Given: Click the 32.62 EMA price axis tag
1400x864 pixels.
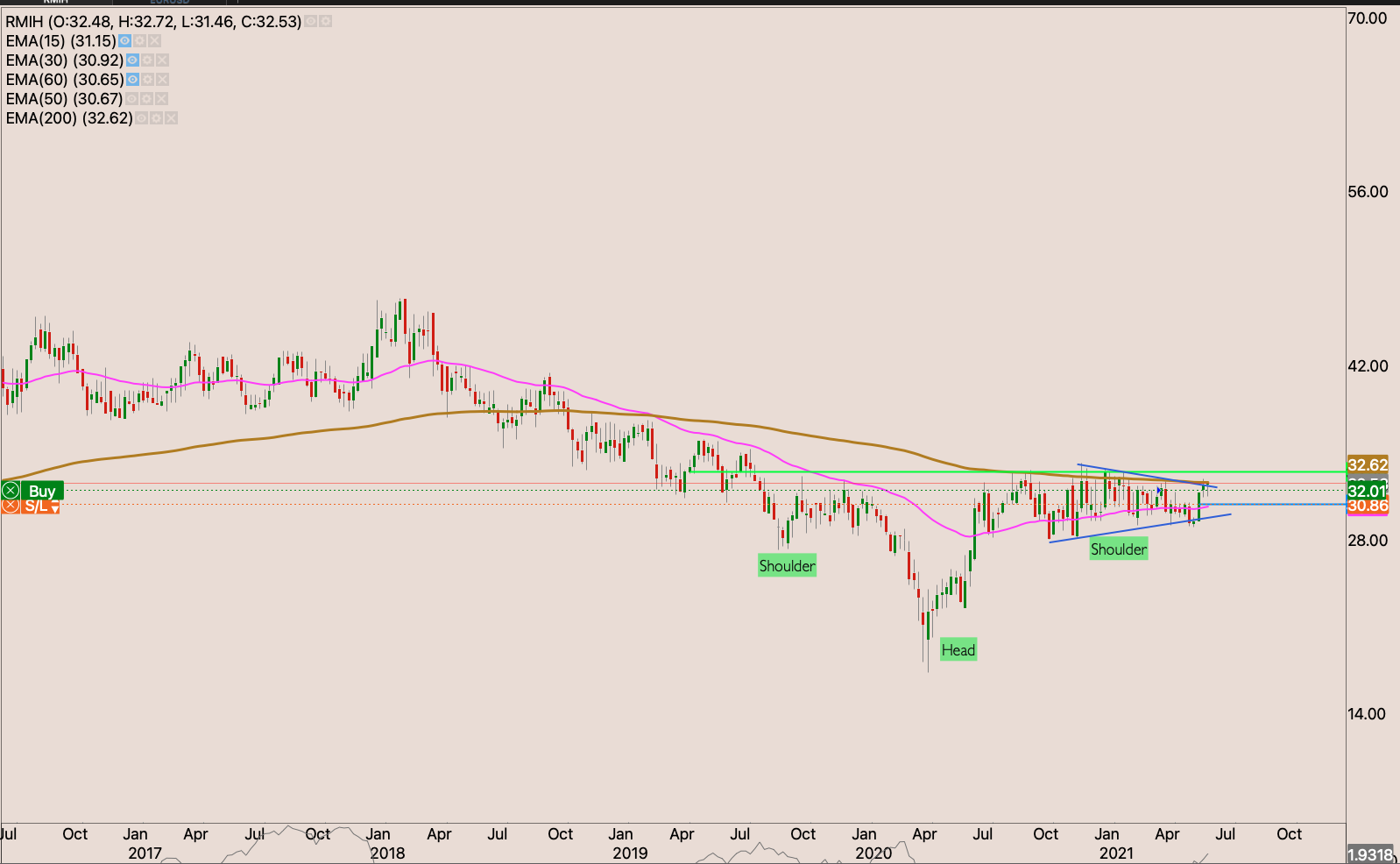Looking at the screenshot, I should (x=1367, y=465).
